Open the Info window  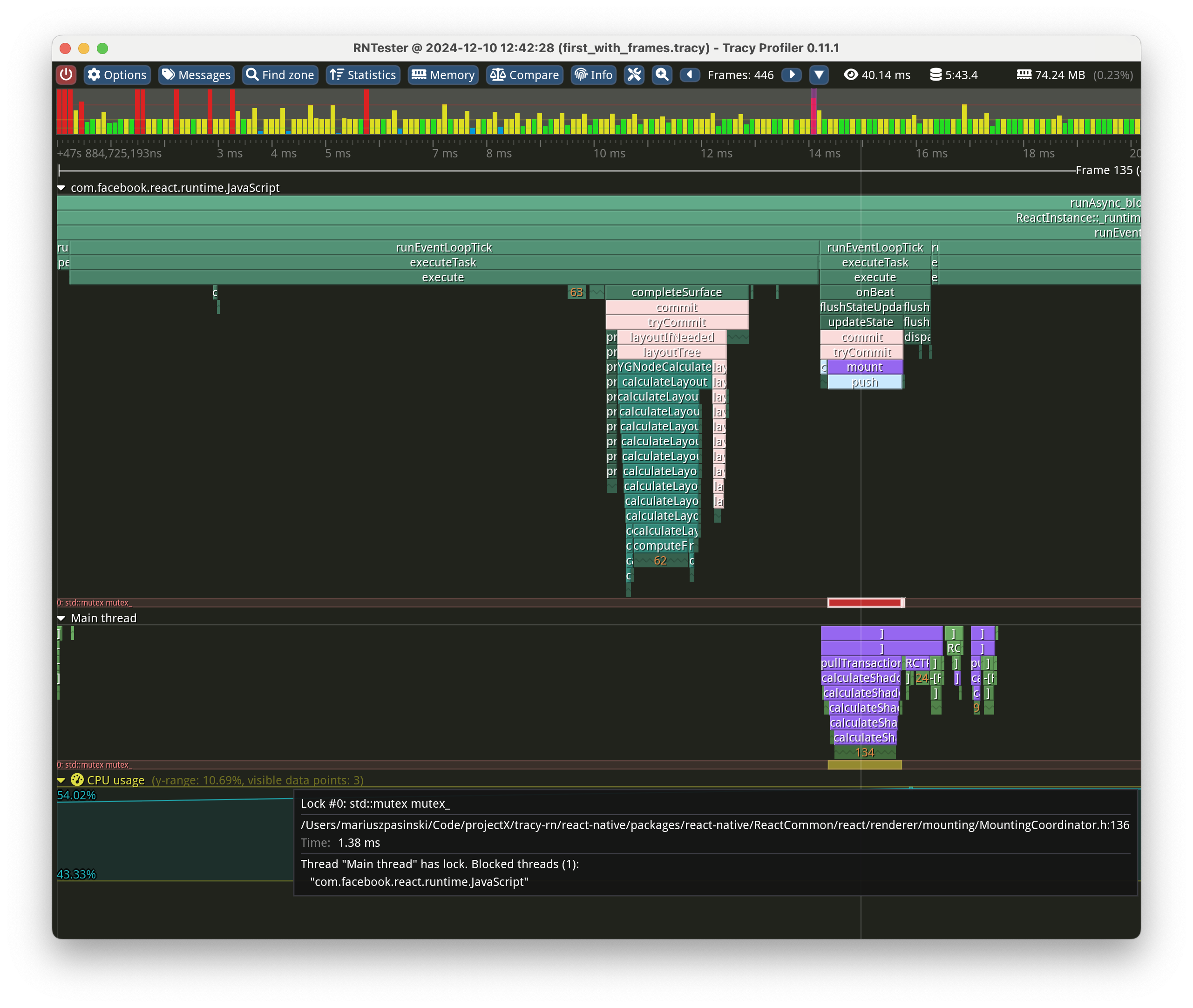593,75
